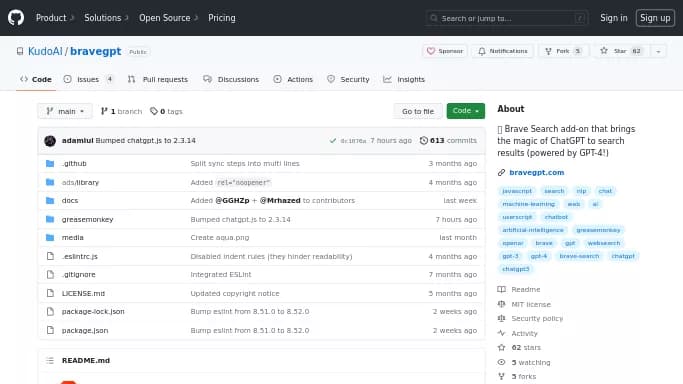Expand the Open Source menu
Viewport: 683px width, 384px height.
tap(169, 18)
